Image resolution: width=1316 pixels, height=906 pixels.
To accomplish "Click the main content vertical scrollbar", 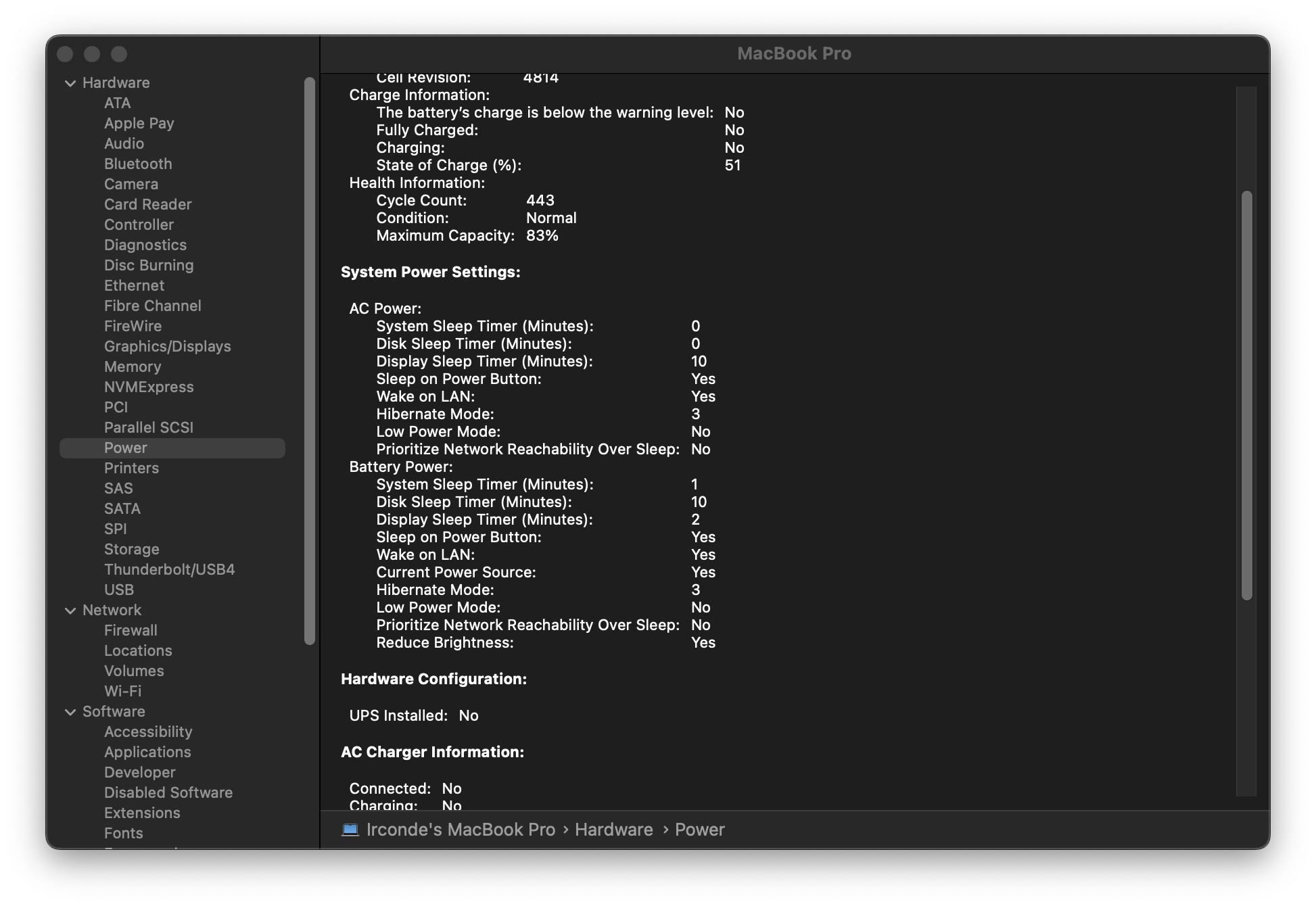I will 1247,396.
